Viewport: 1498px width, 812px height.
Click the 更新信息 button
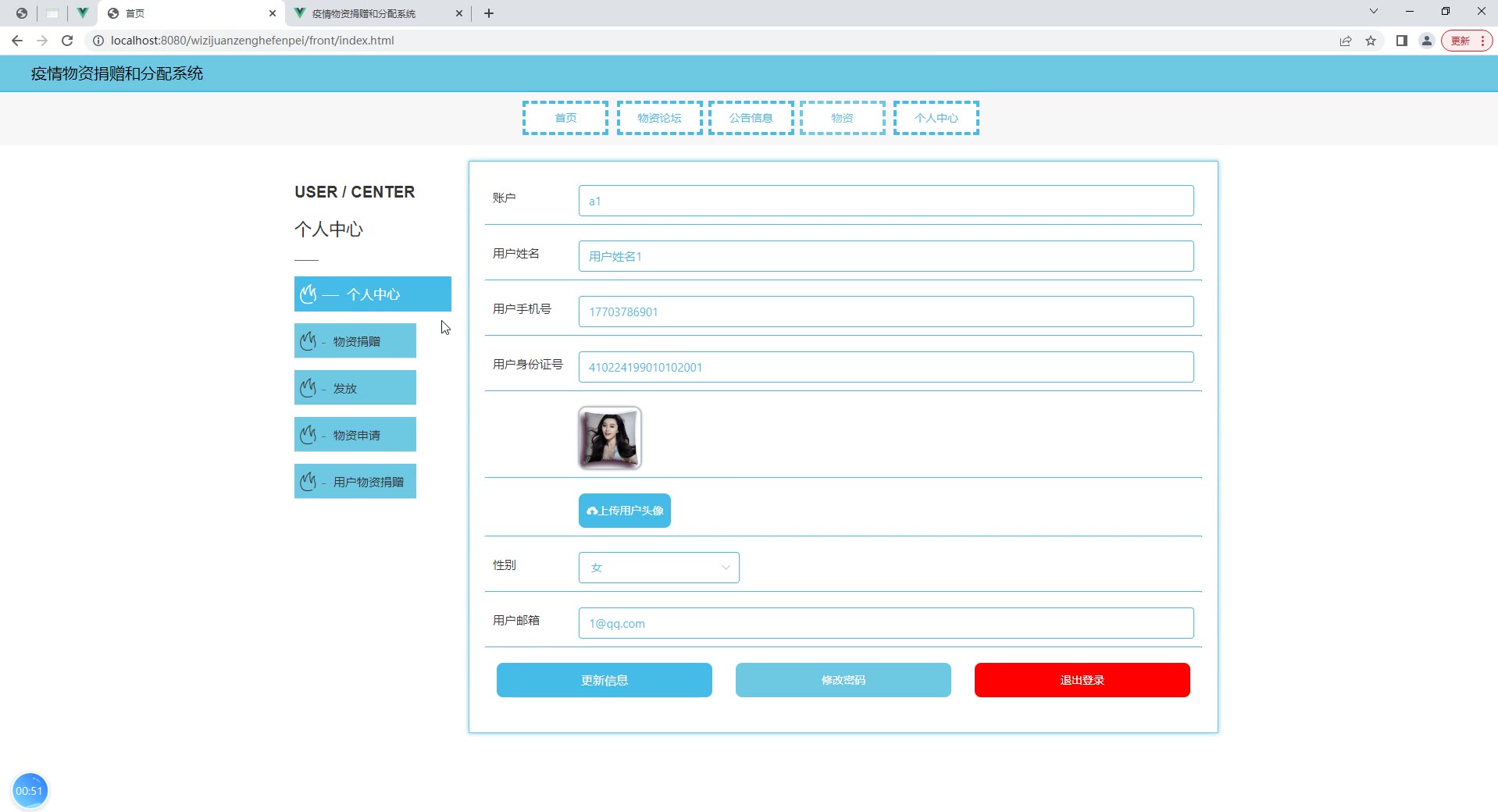point(604,680)
